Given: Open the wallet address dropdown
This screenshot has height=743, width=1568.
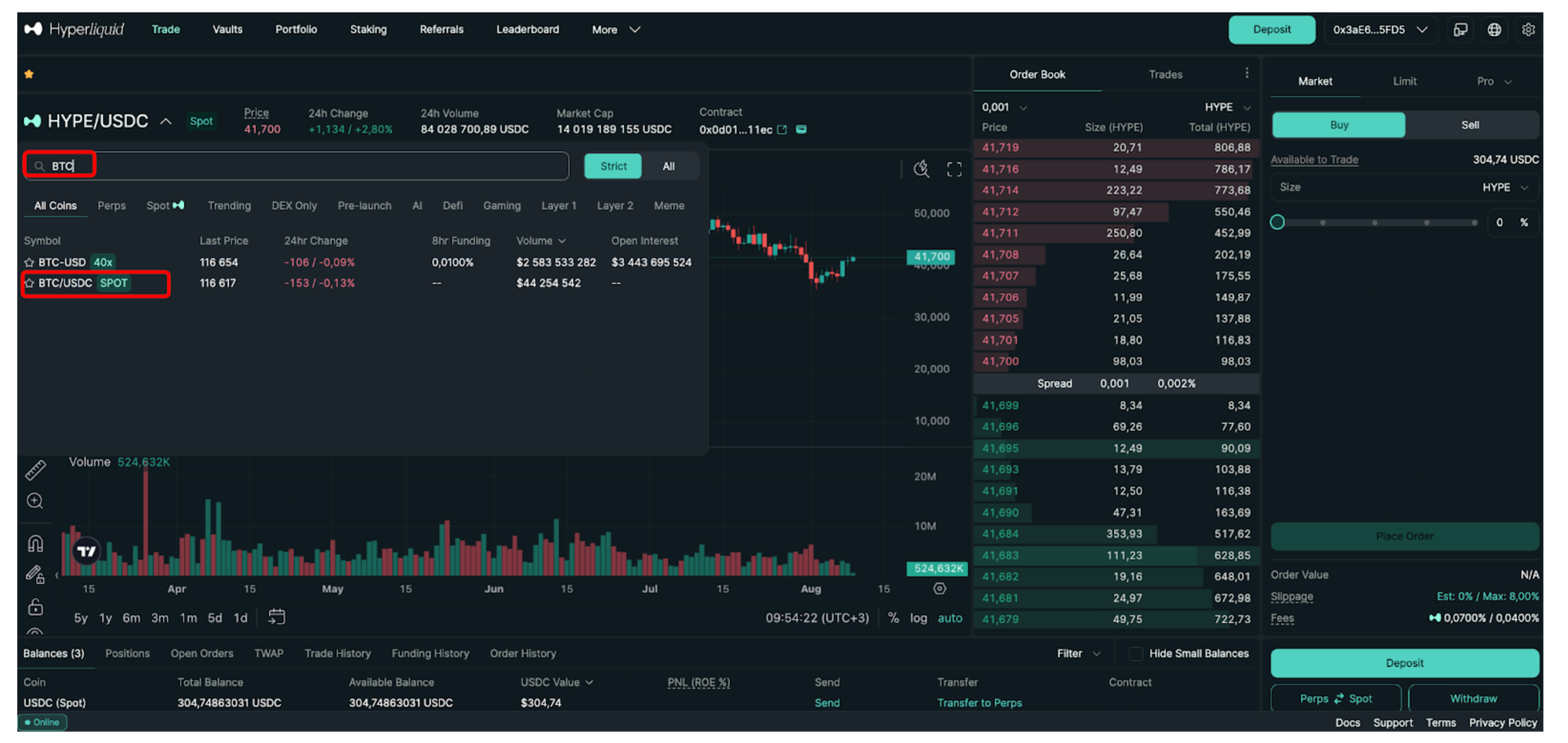Looking at the screenshot, I should click(1380, 30).
